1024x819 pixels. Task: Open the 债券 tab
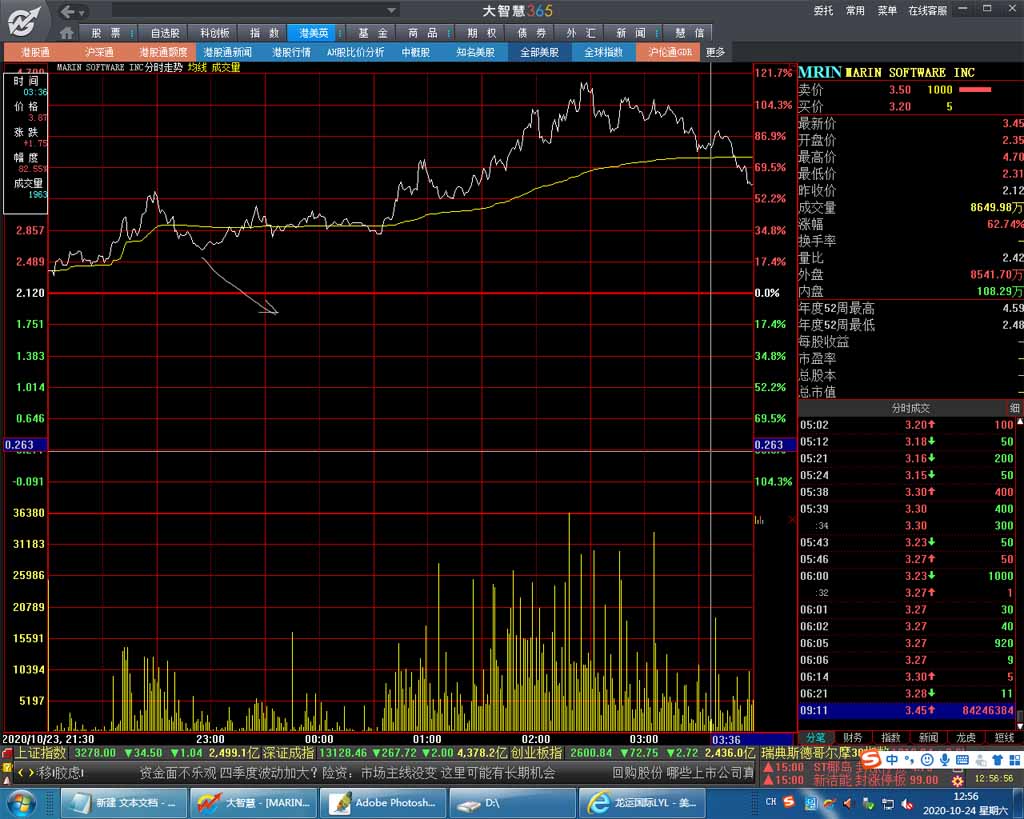531,33
